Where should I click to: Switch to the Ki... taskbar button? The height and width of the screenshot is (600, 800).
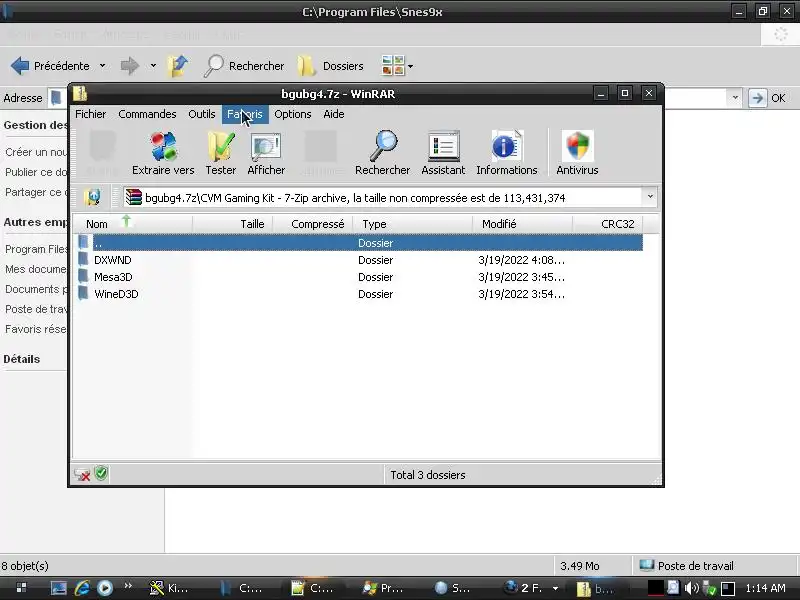[168, 588]
